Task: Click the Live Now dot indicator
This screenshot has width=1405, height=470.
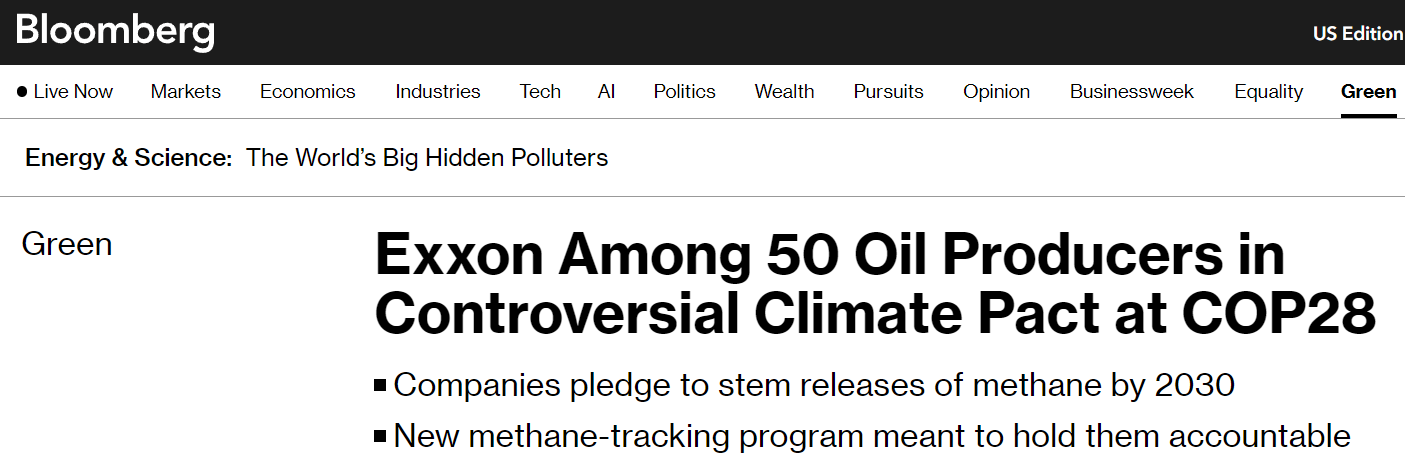Action: pos(22,92)
